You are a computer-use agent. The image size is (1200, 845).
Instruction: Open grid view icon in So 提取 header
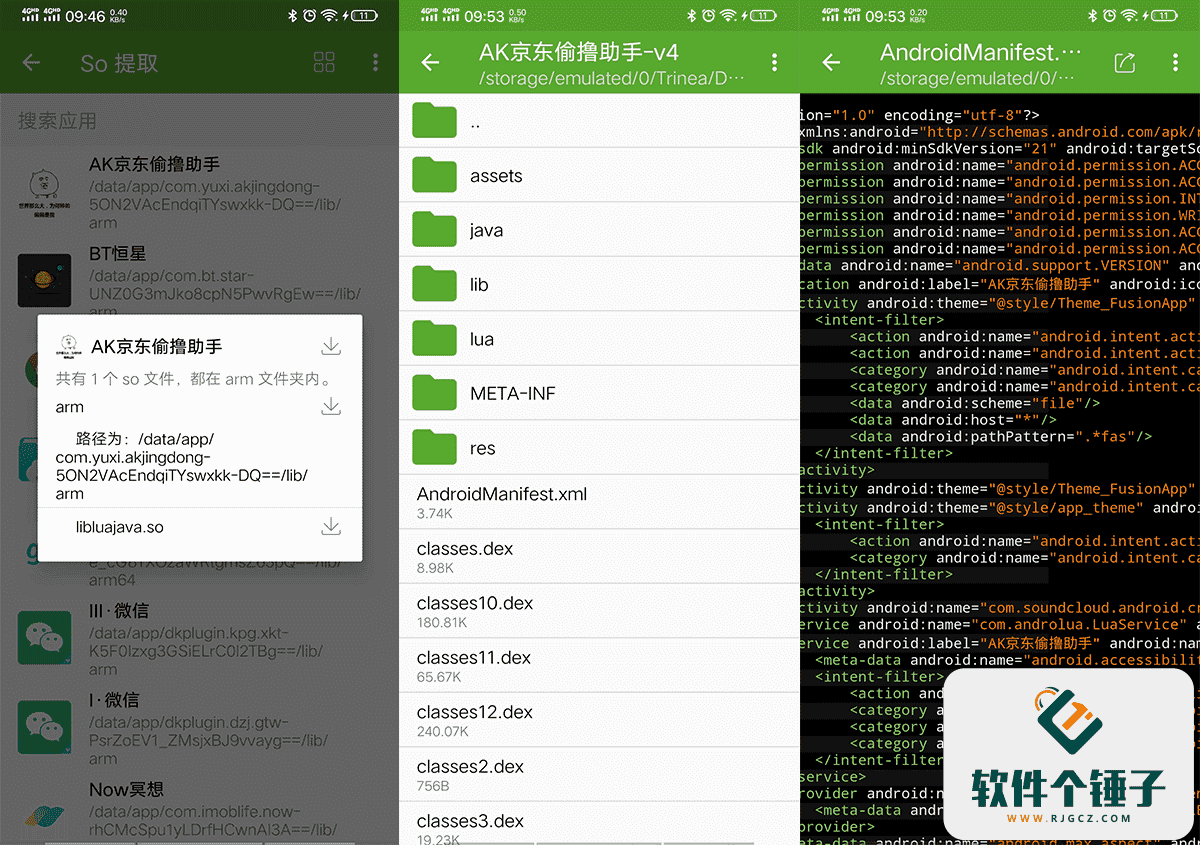click(324, 63)
